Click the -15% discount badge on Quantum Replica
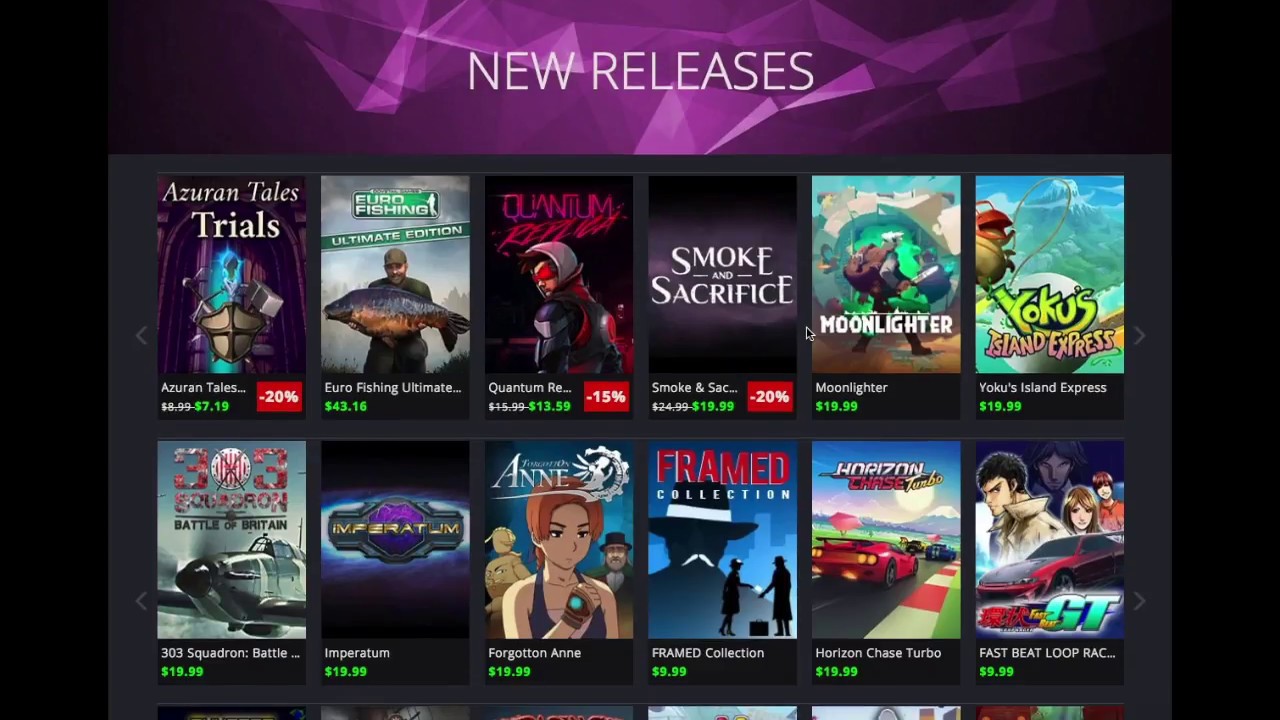The image size is (1280, 720). 606,397
